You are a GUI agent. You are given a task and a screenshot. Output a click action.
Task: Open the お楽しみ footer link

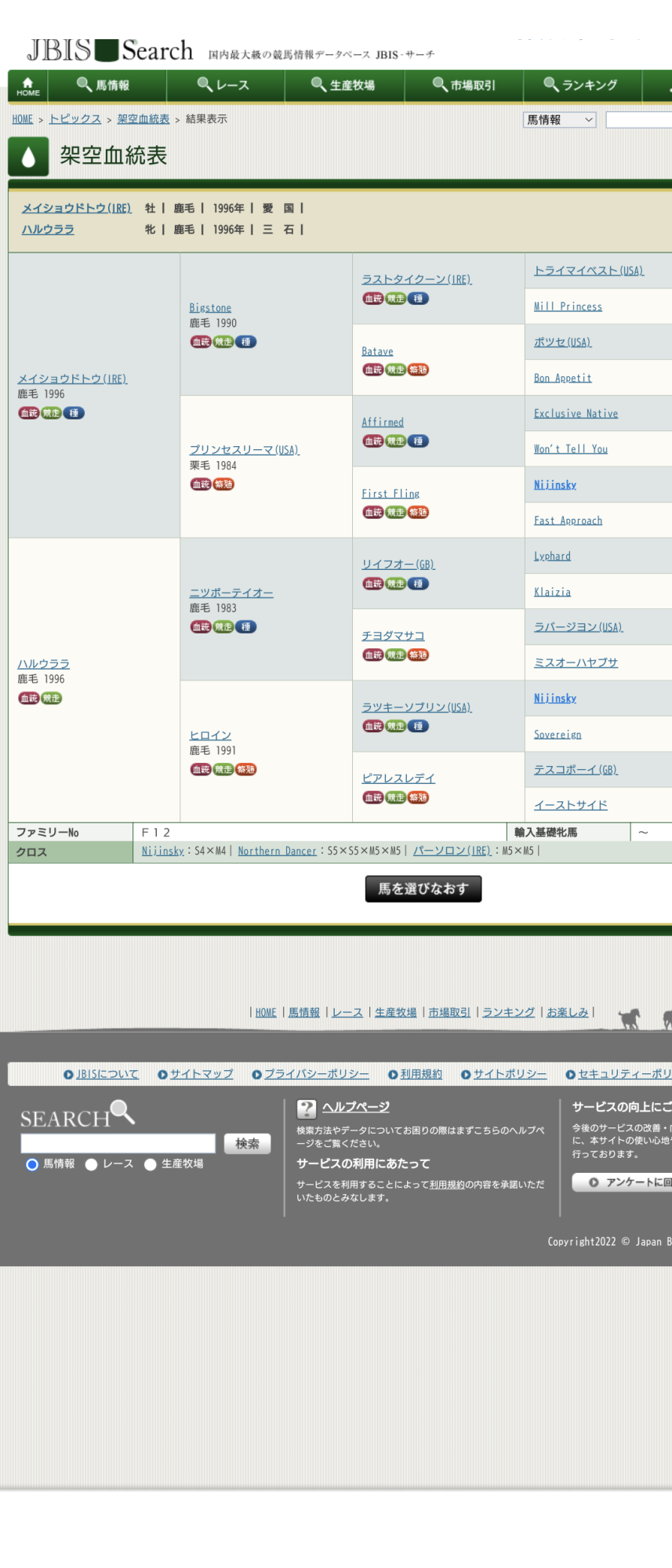pyautogui.click(x=568, y=1013)
